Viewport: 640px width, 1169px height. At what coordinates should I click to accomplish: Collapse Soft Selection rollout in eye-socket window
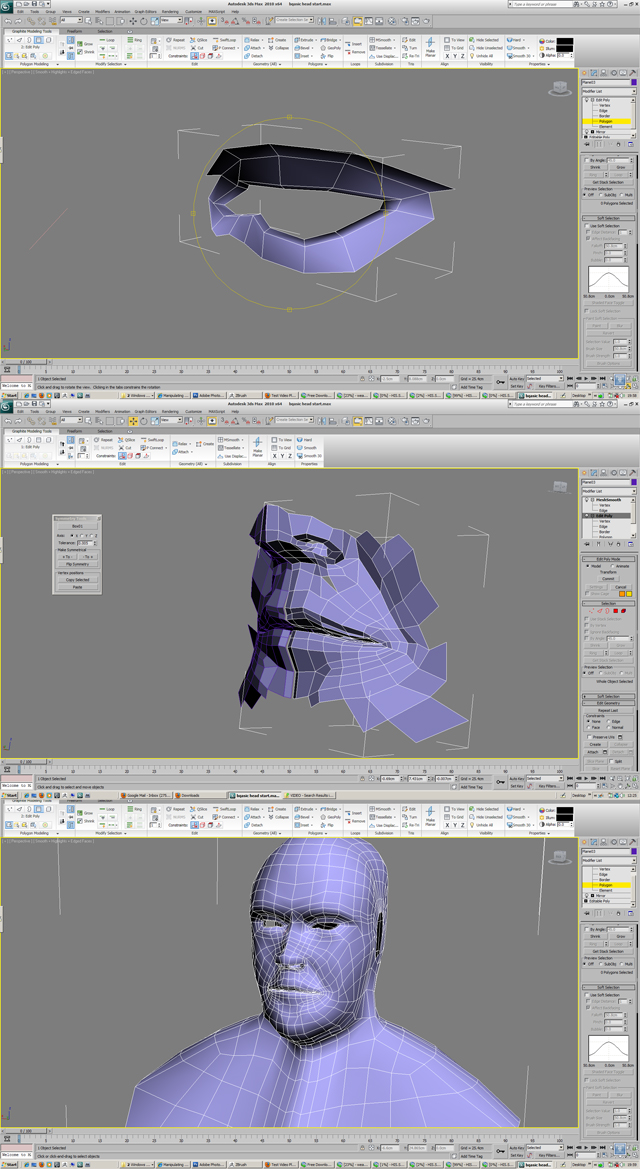pos(609,218)
